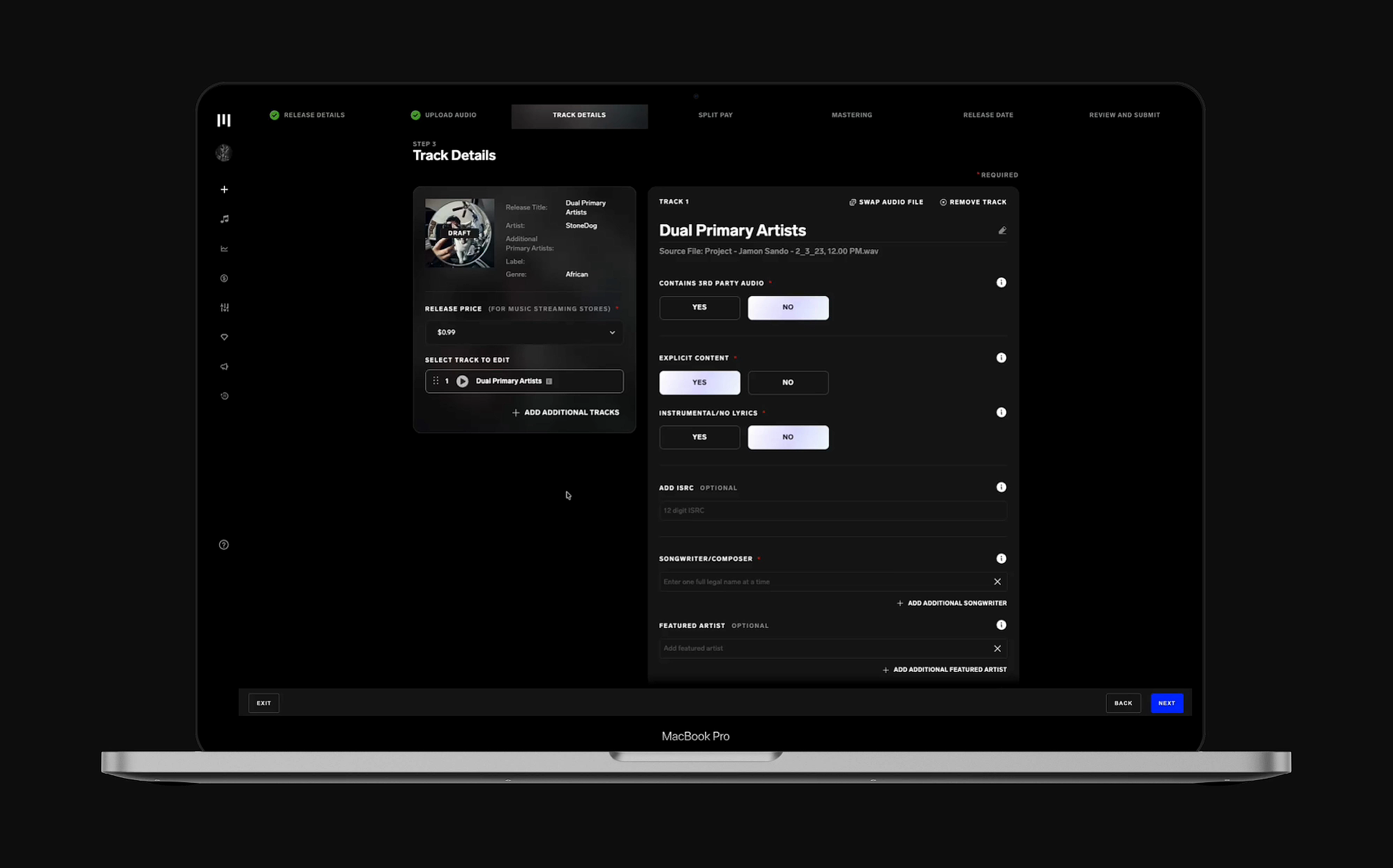Select No for Contains 3rd Party Audio
The image size is (1393, 868).
coord(788,307)
